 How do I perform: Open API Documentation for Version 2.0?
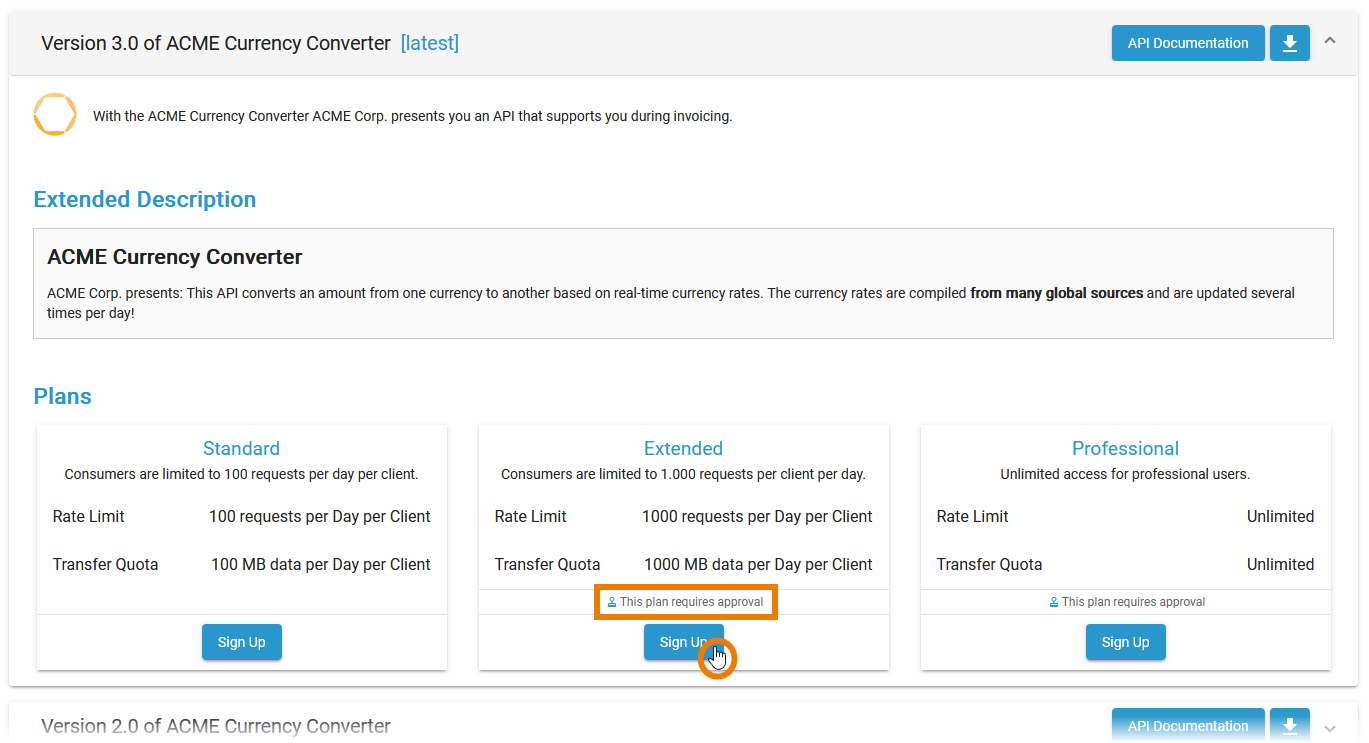[x=1188, y=726]
